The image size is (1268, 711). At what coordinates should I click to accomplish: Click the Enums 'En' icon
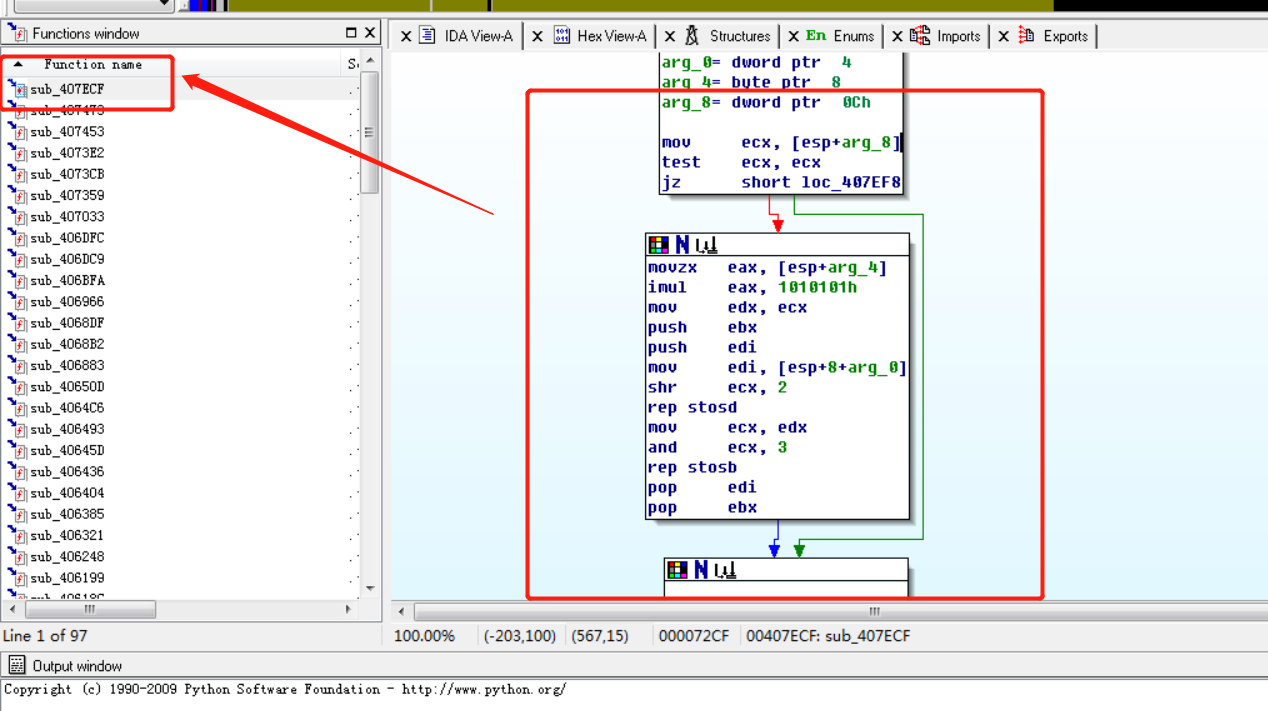click(816, 35)
